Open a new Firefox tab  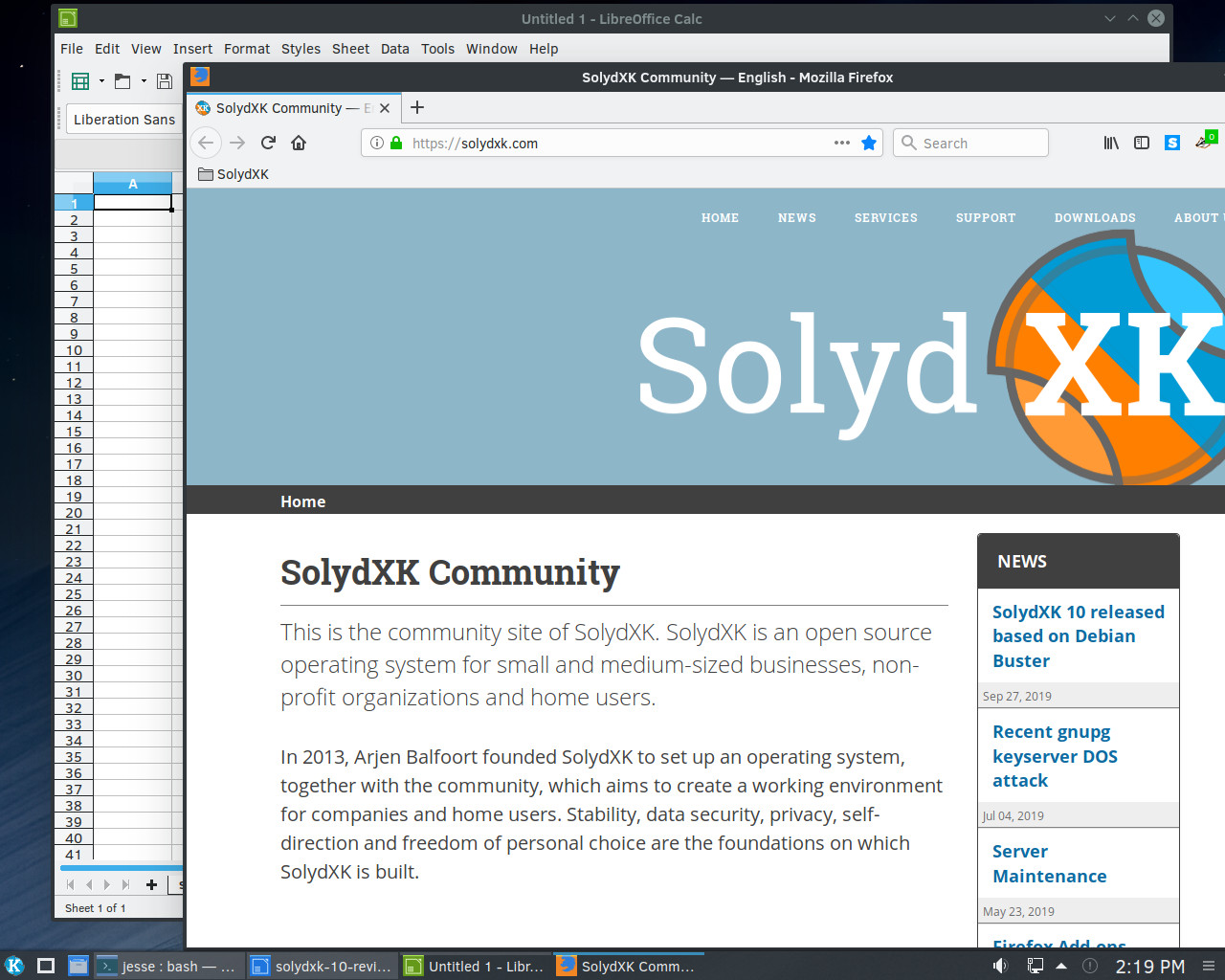(x=417, y=107)
